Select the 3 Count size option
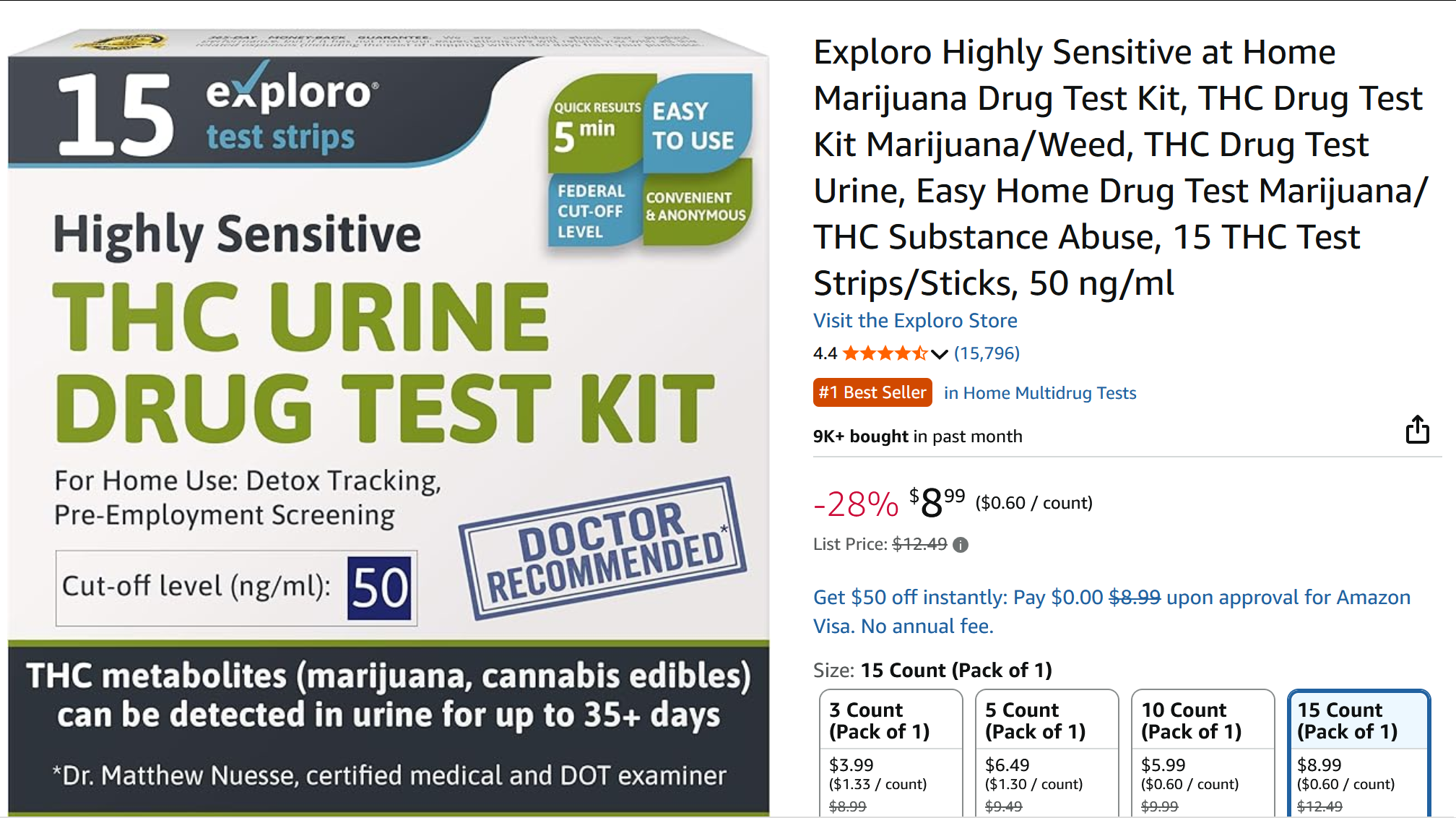This screenshot has width=1456, height=818. pyautogui.click(x=890, y=753)
